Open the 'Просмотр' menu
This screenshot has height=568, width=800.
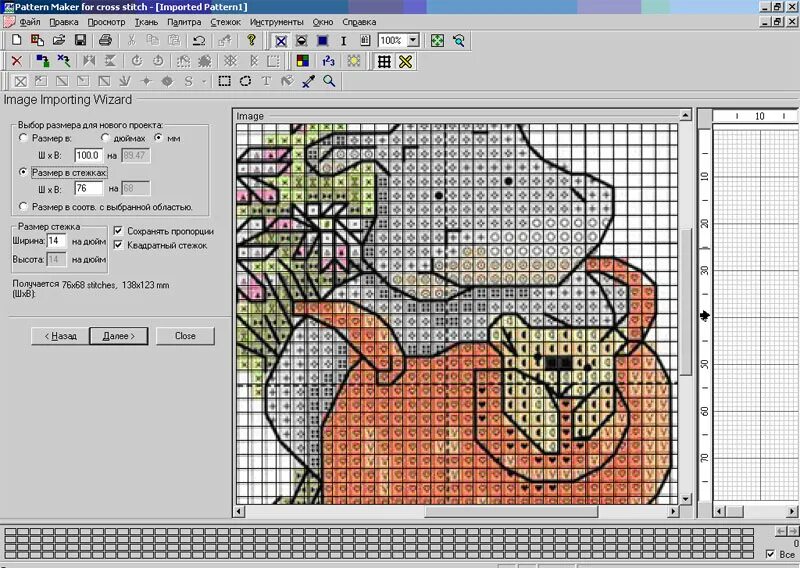(x=106, y=22)
